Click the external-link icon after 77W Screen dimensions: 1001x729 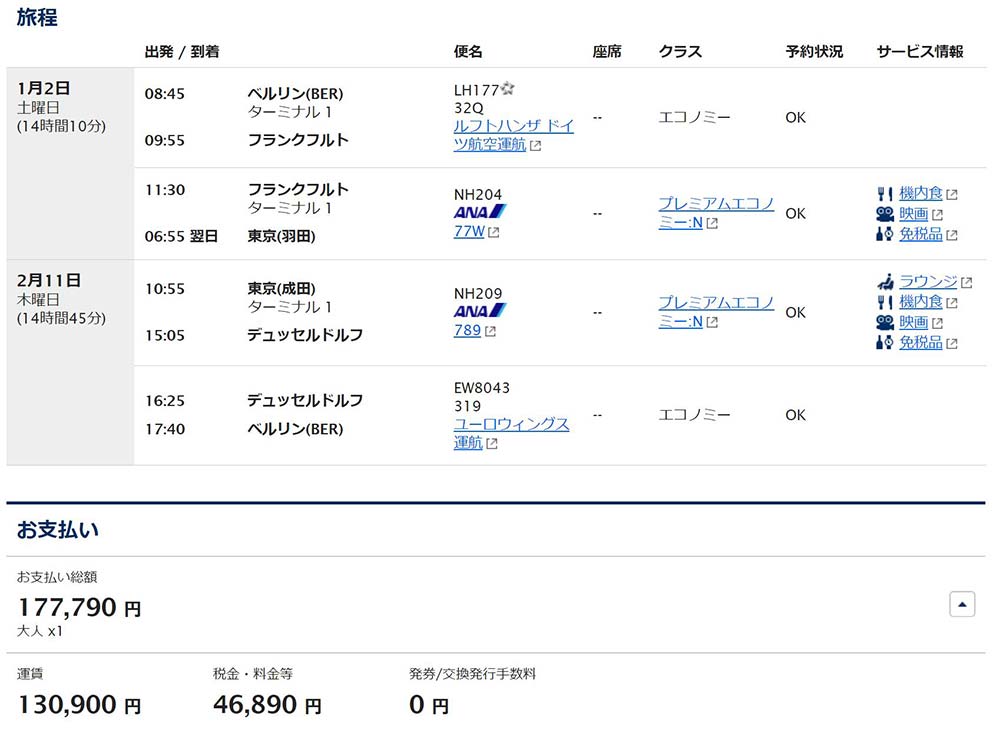[493, 232]
